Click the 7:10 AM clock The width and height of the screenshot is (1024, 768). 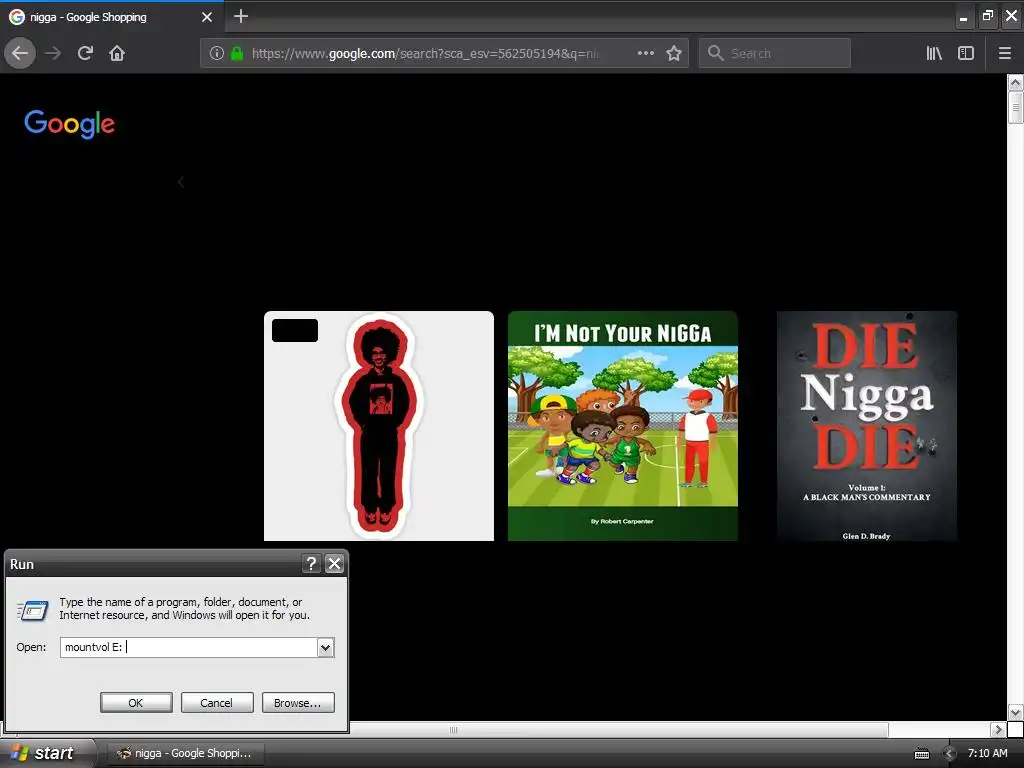click(x=987, y=753)
